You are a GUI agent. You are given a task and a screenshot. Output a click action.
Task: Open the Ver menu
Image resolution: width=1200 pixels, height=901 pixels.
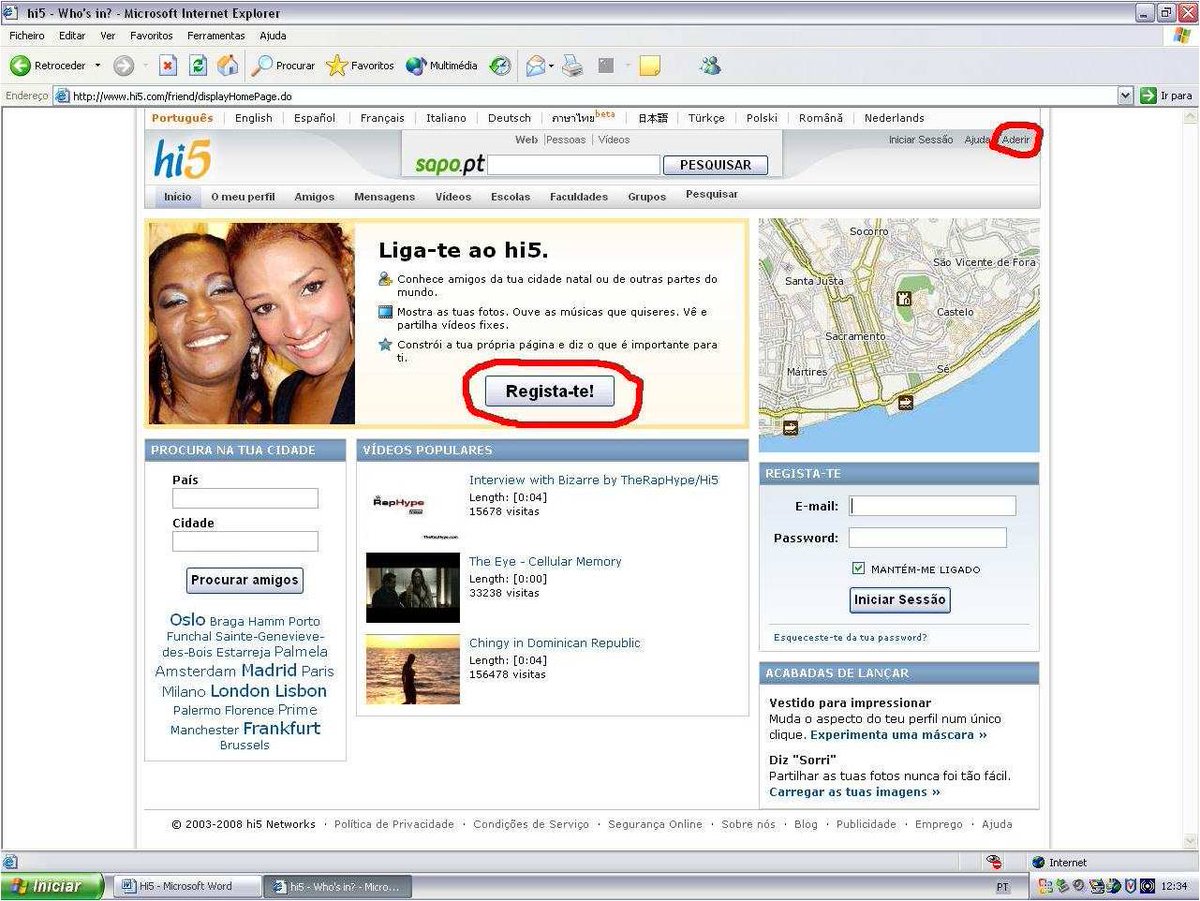click(x=108, y=36)
